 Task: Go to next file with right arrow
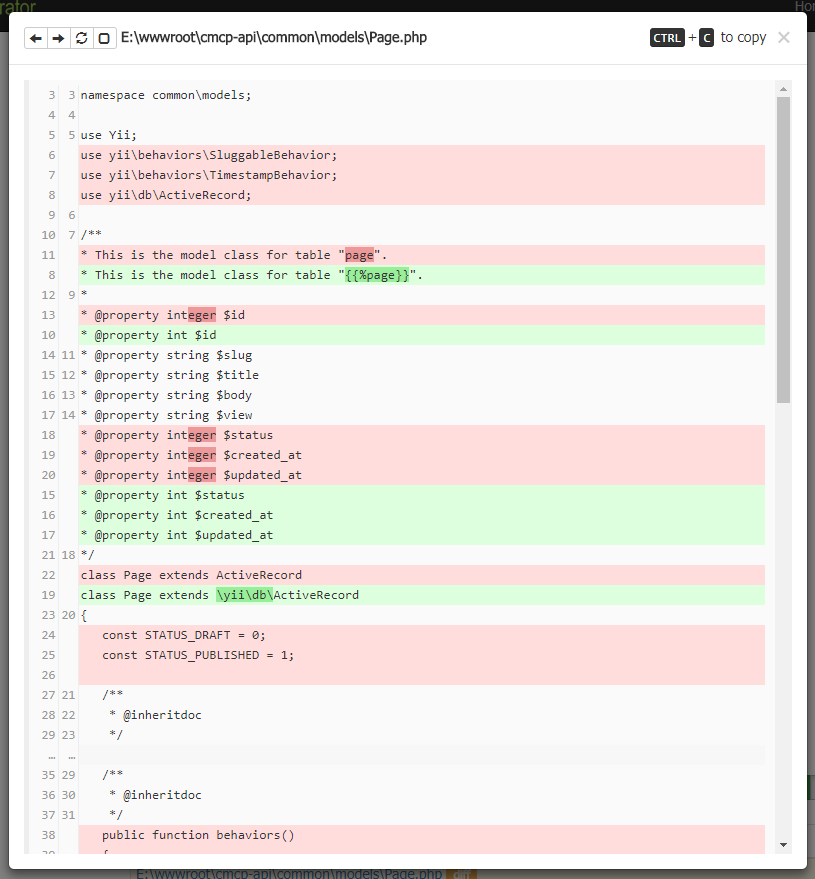pyautogui.click(x=58, y=38)
